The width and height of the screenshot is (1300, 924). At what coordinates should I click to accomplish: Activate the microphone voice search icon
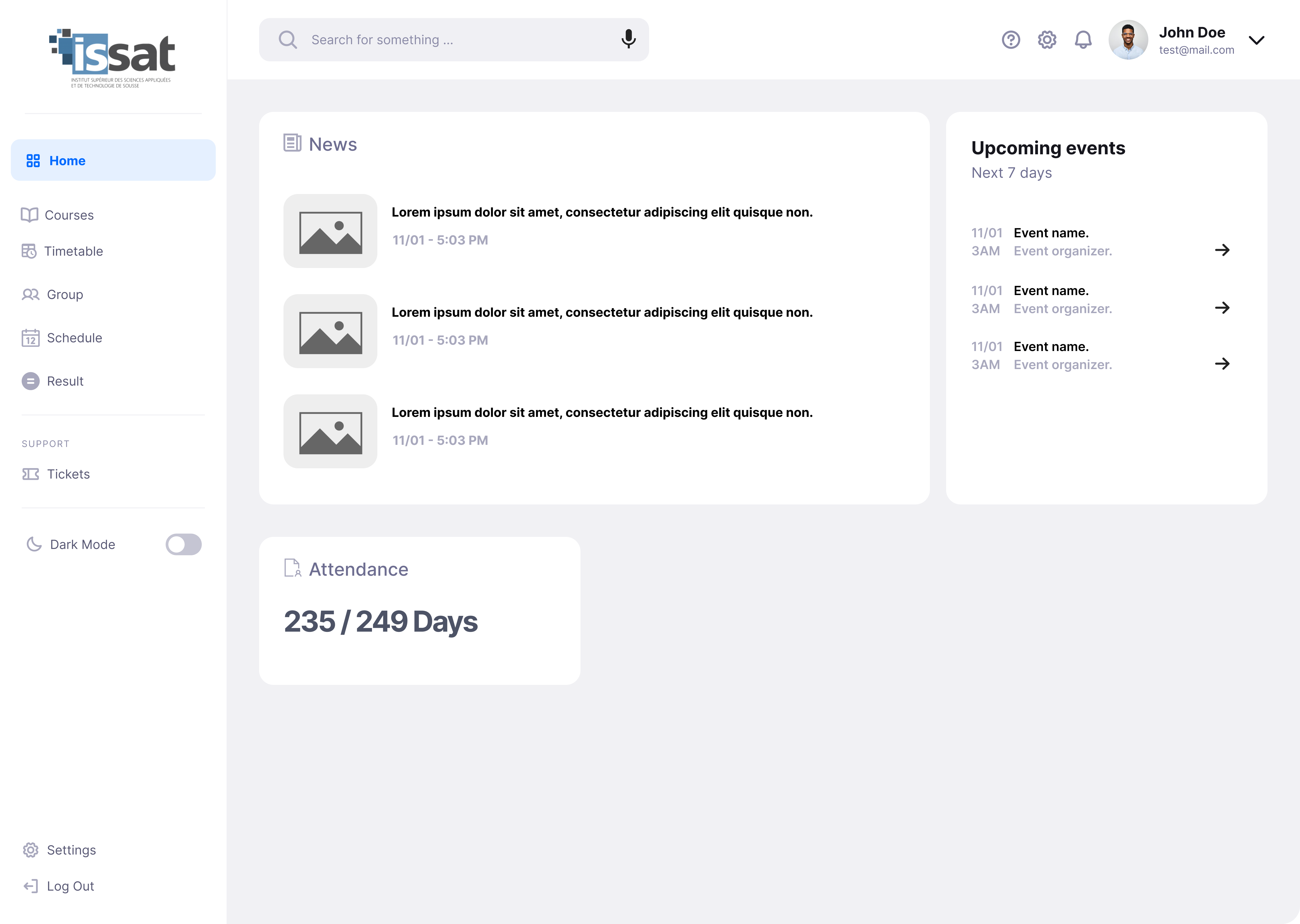point(628,39)
